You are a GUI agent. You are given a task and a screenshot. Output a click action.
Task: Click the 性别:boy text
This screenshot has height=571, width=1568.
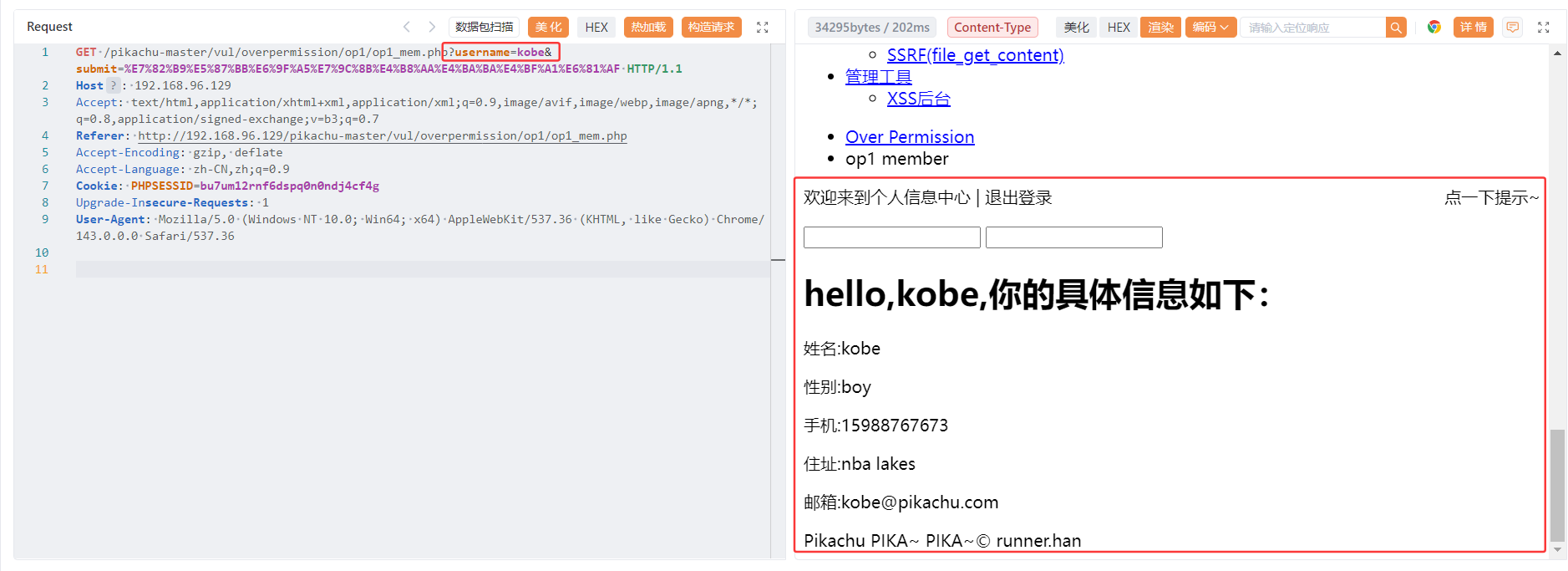coord(837,387)
